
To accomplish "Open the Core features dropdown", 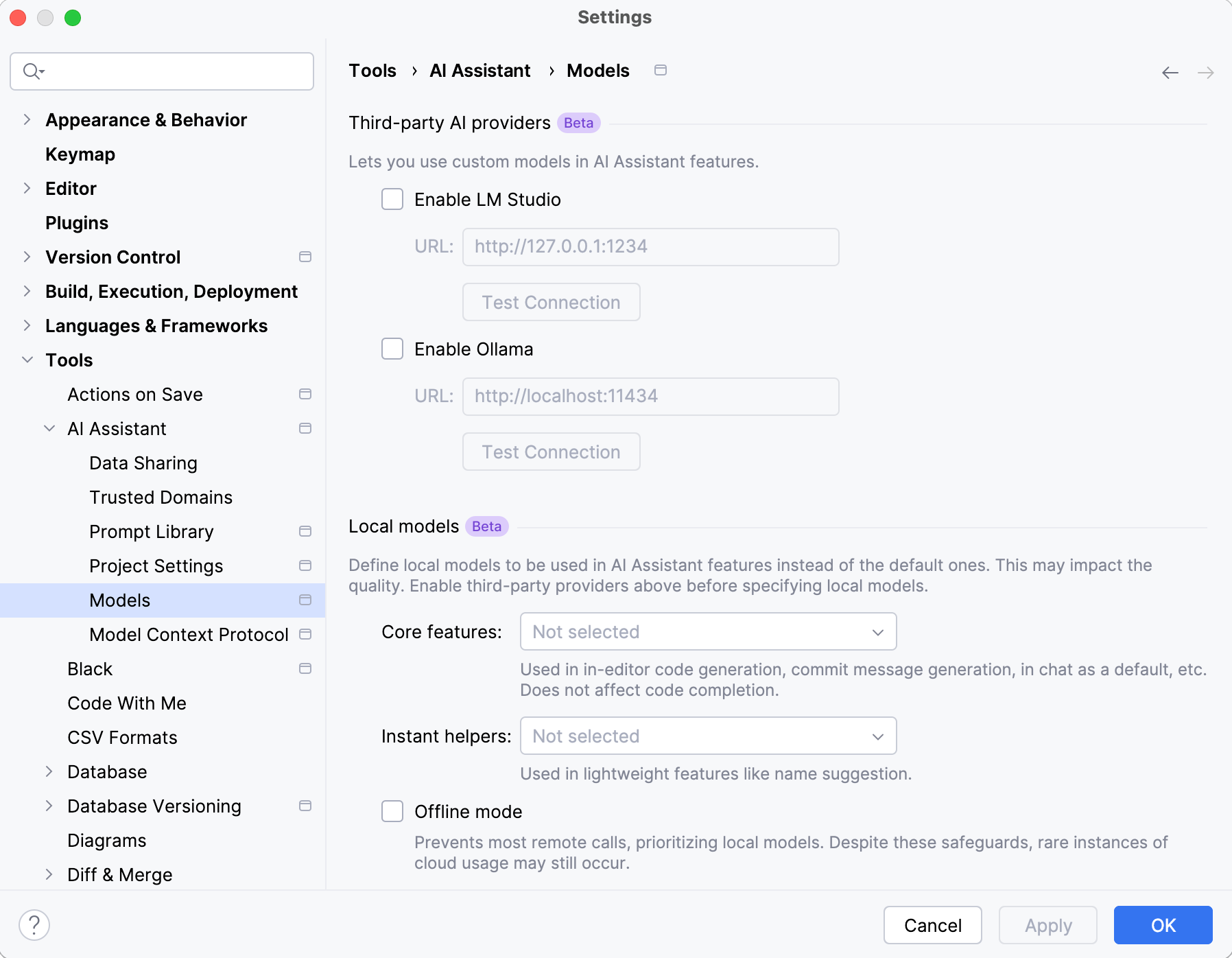I will pos(708,631).
